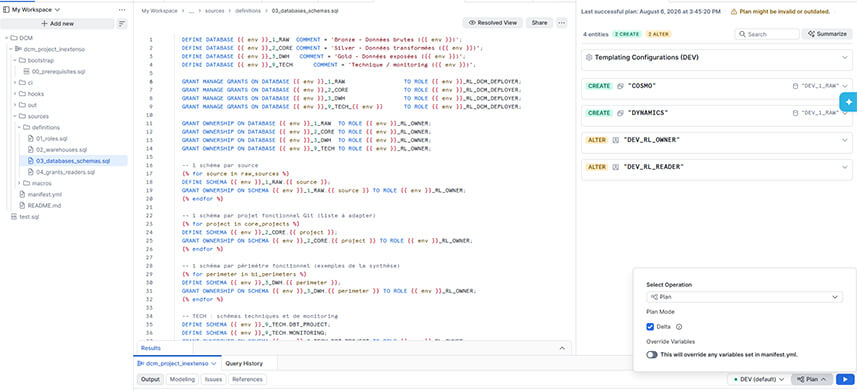Image resolution: width=857 pixels, height=391 pixels.
Task: Click "DEV_1_RAW" label on COSMO row
Action: 820,86
